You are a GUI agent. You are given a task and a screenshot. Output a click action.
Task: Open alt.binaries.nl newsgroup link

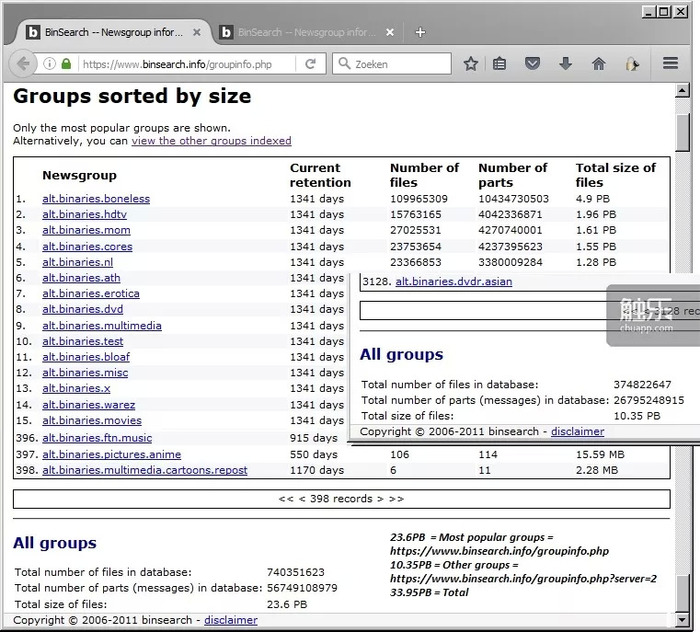coord(77,262)
